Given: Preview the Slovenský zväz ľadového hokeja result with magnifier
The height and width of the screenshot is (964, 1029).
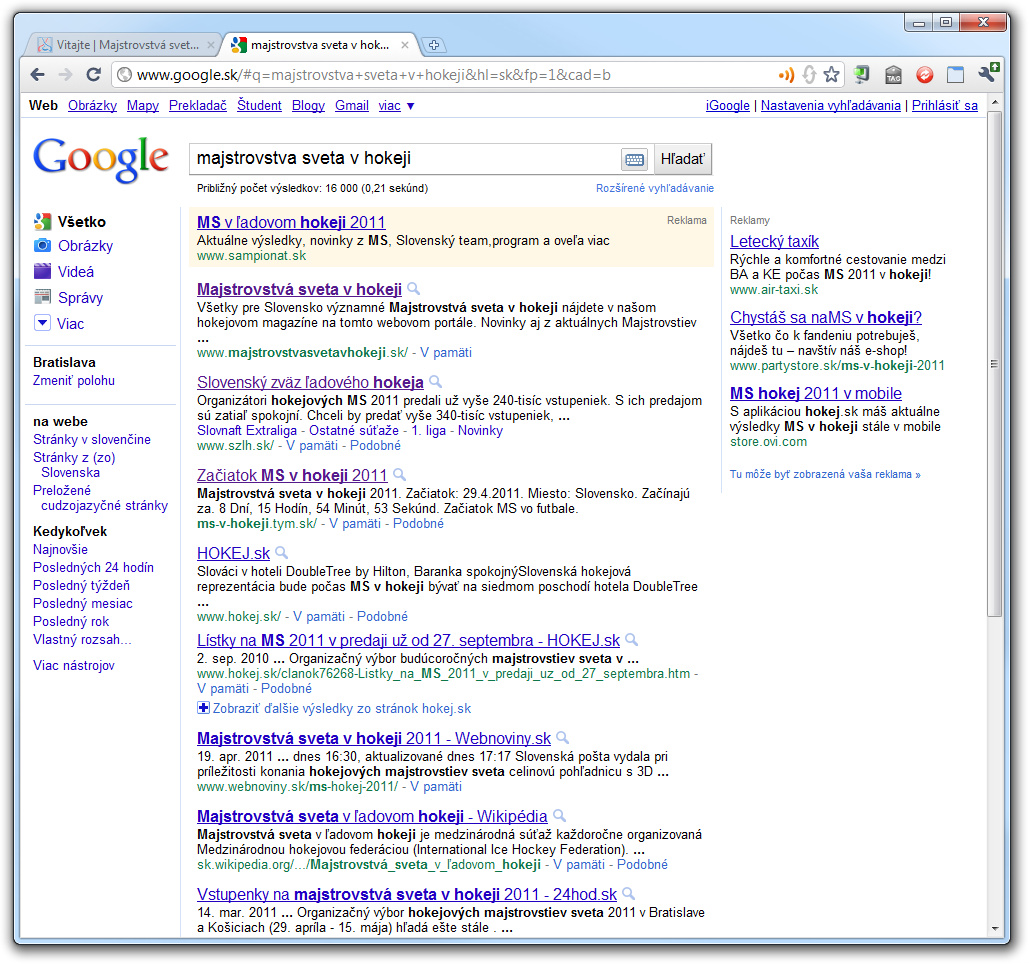Looking at the screenshot, I should coord(435,382).
